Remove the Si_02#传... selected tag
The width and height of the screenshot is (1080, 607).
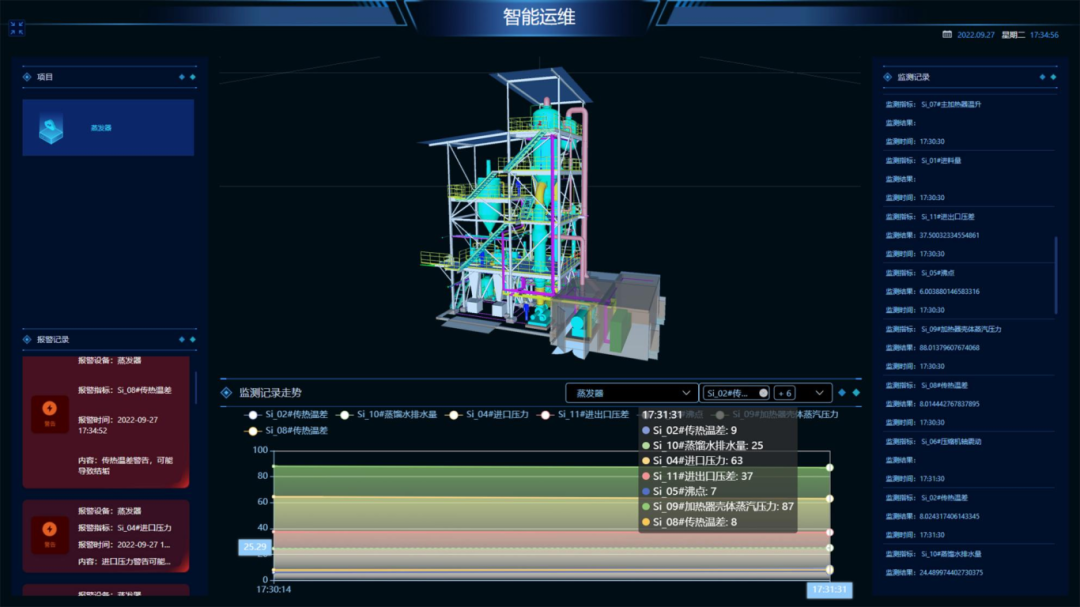763,393
